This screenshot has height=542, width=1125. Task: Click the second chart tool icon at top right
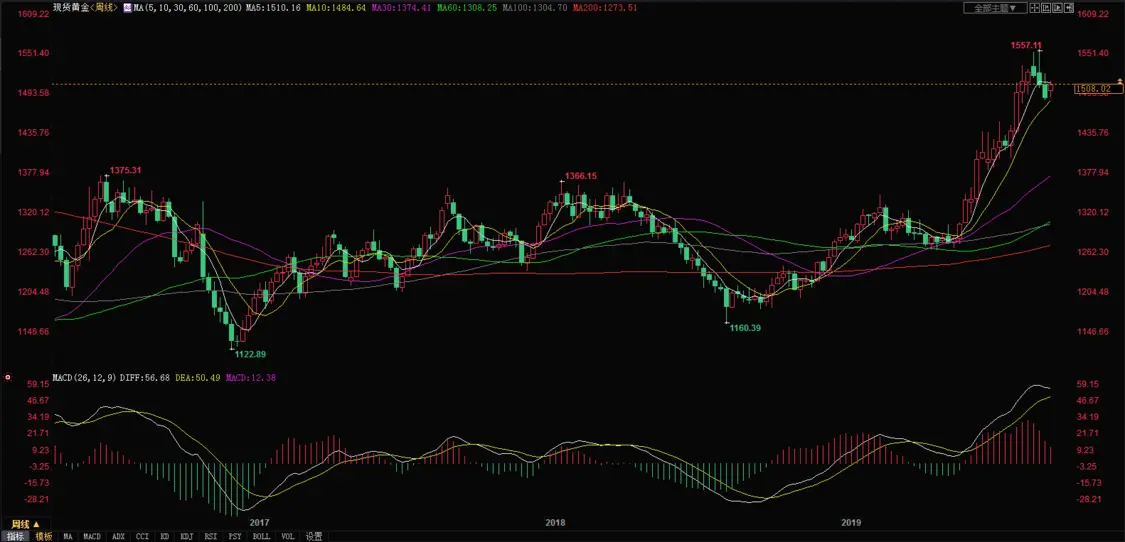pyautogui.click(x=1045, y=8)
